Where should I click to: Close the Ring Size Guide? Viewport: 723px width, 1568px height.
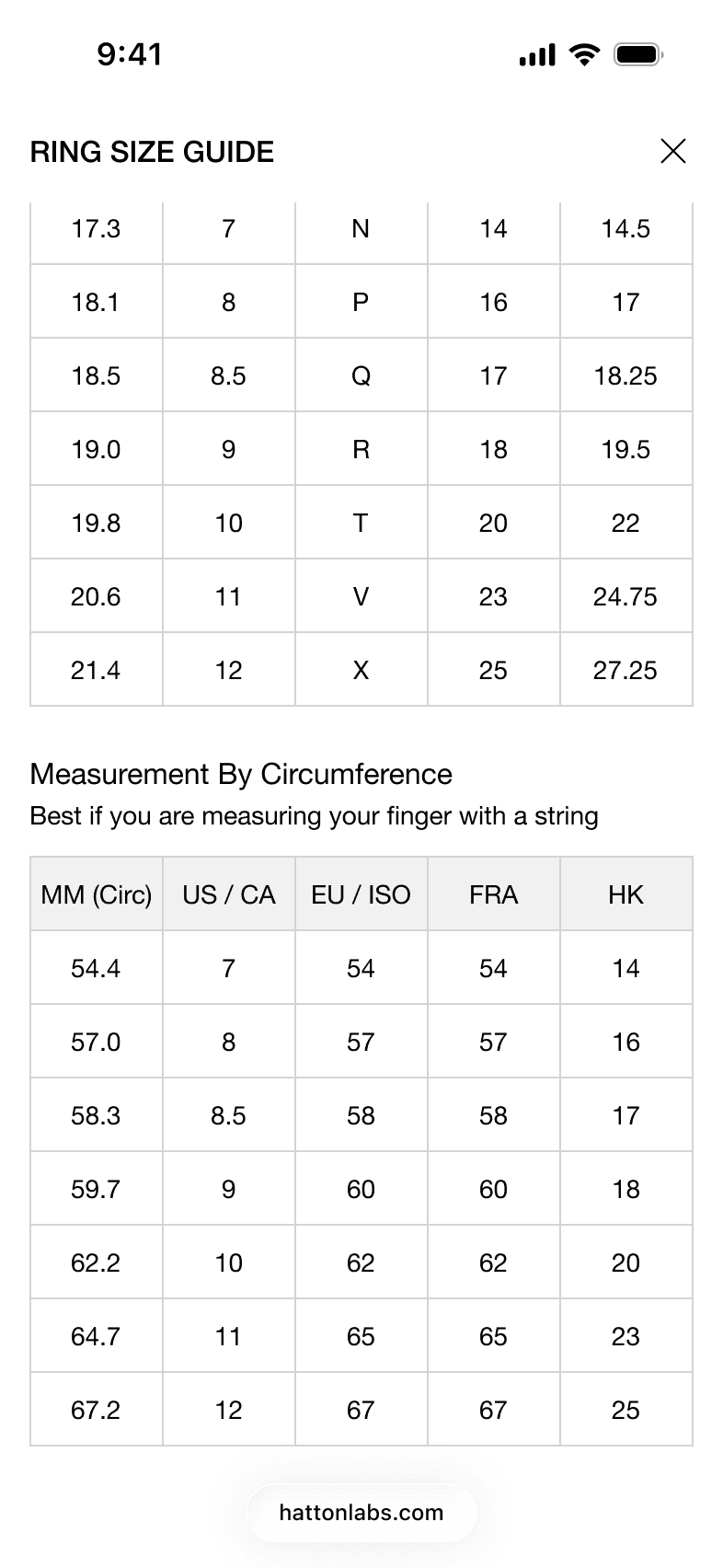[673, 151]
